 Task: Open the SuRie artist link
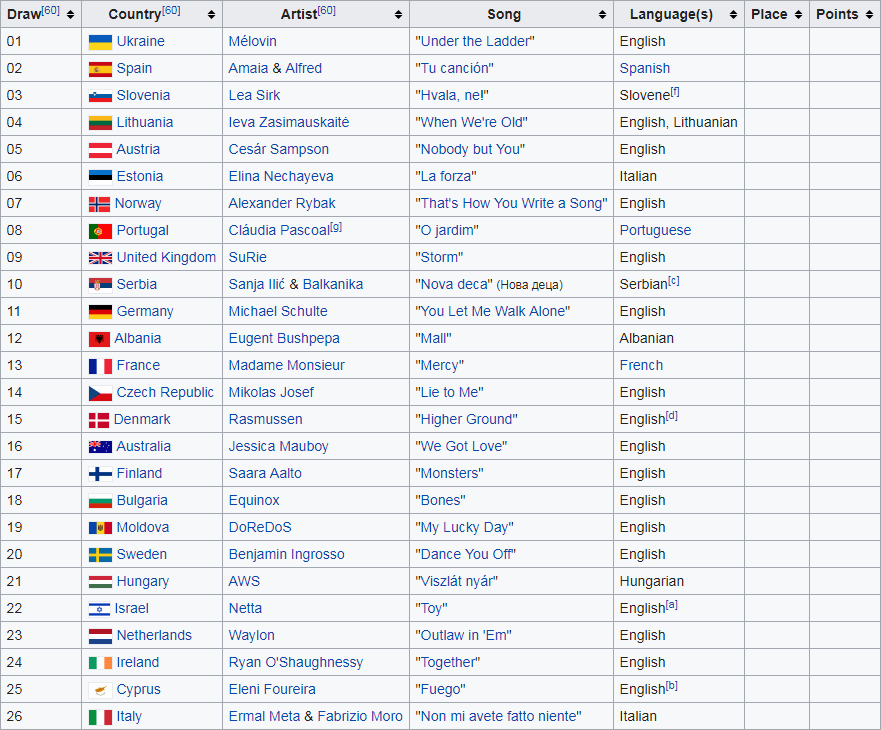pos(247,257)
